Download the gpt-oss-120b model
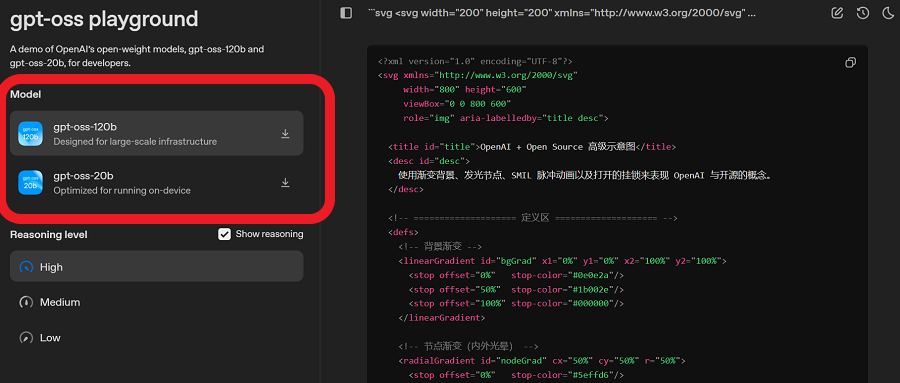Screen dimensions: 900x383 (285, 134)
